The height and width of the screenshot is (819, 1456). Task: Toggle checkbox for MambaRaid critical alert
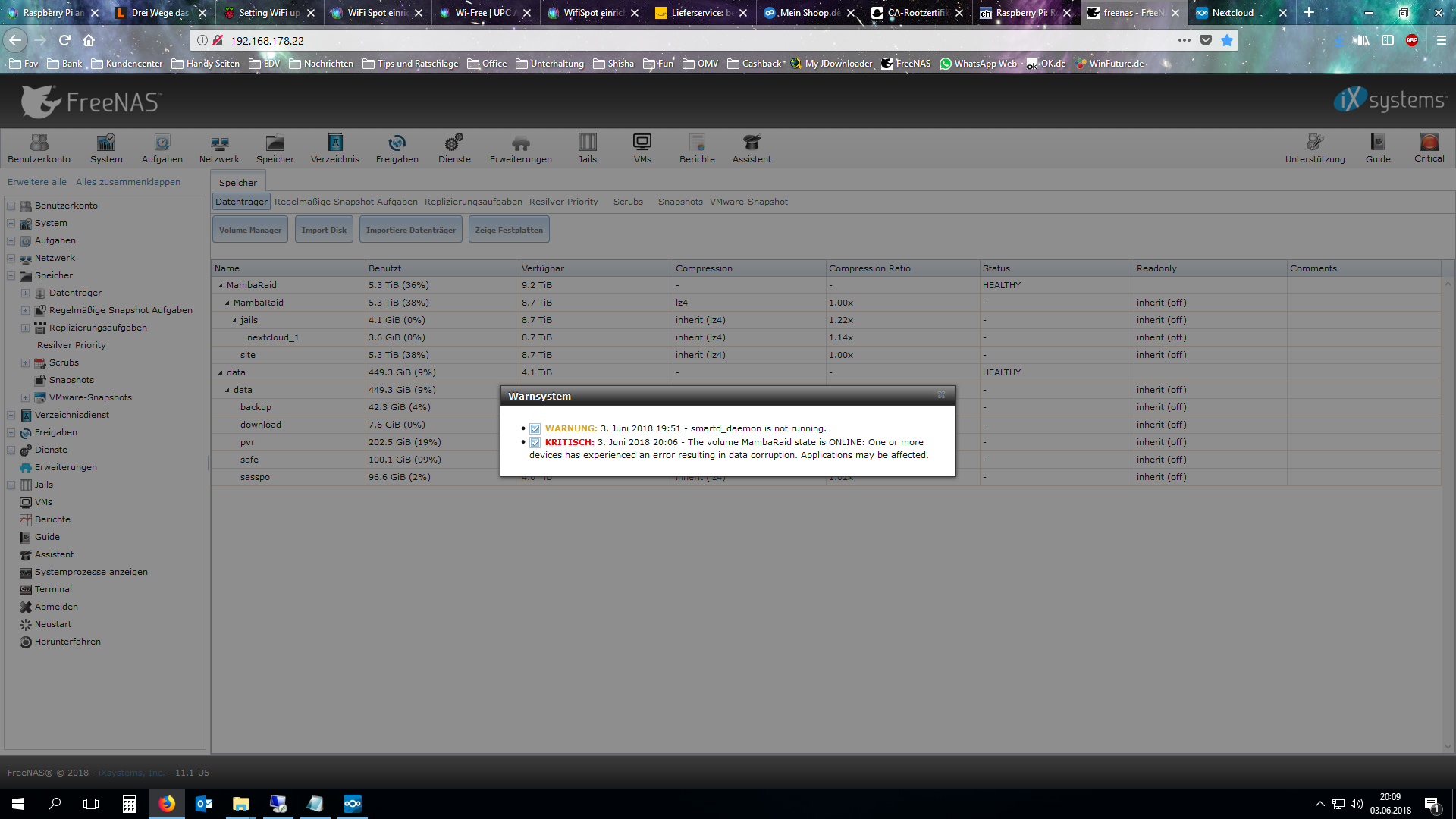tap(535, 442)
